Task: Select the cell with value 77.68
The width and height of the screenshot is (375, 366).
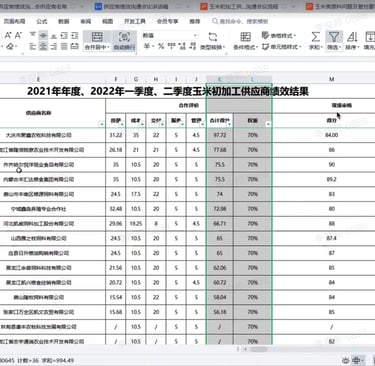Action: [220, 150]
